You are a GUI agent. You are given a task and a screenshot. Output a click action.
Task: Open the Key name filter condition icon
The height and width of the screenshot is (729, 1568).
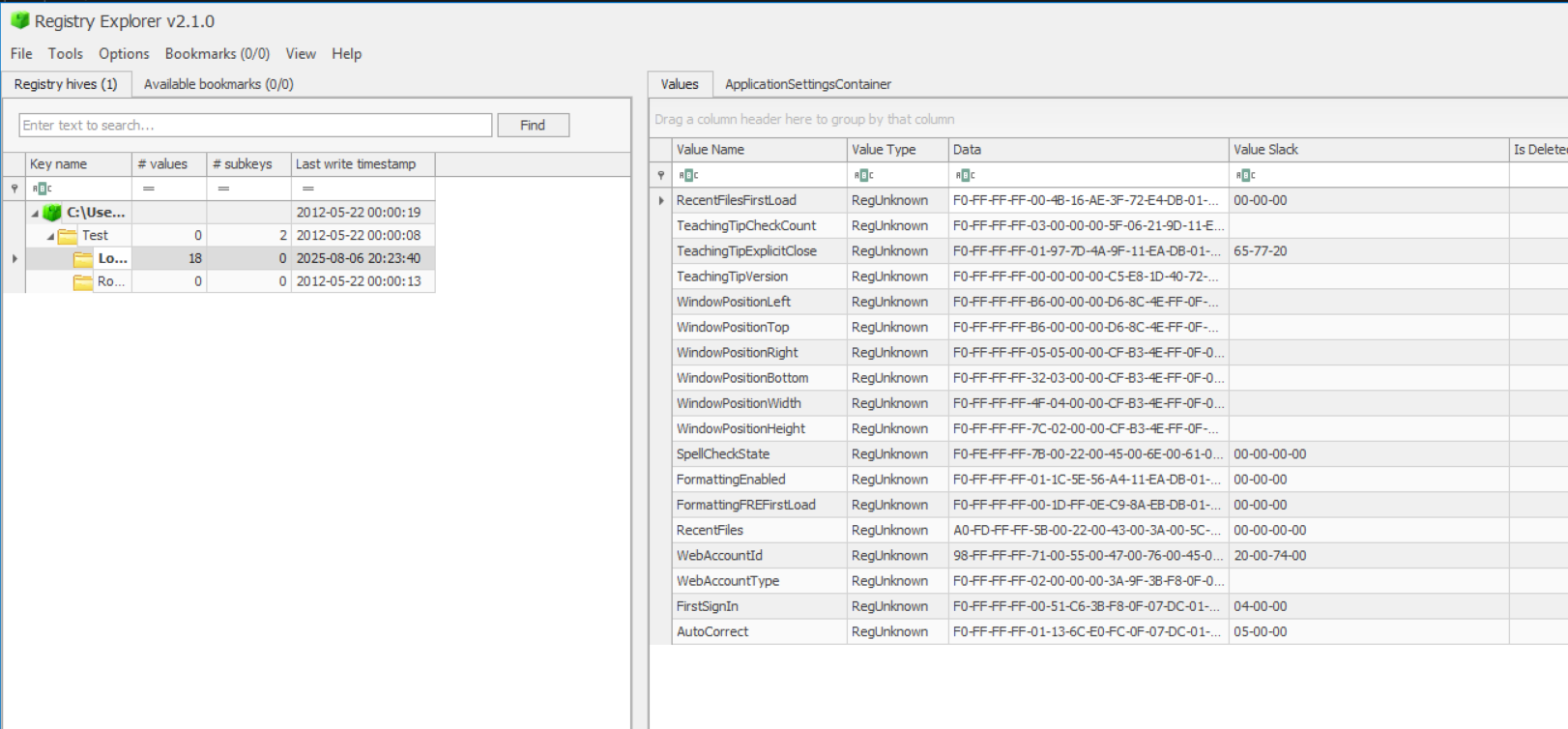tap(42, 189)
